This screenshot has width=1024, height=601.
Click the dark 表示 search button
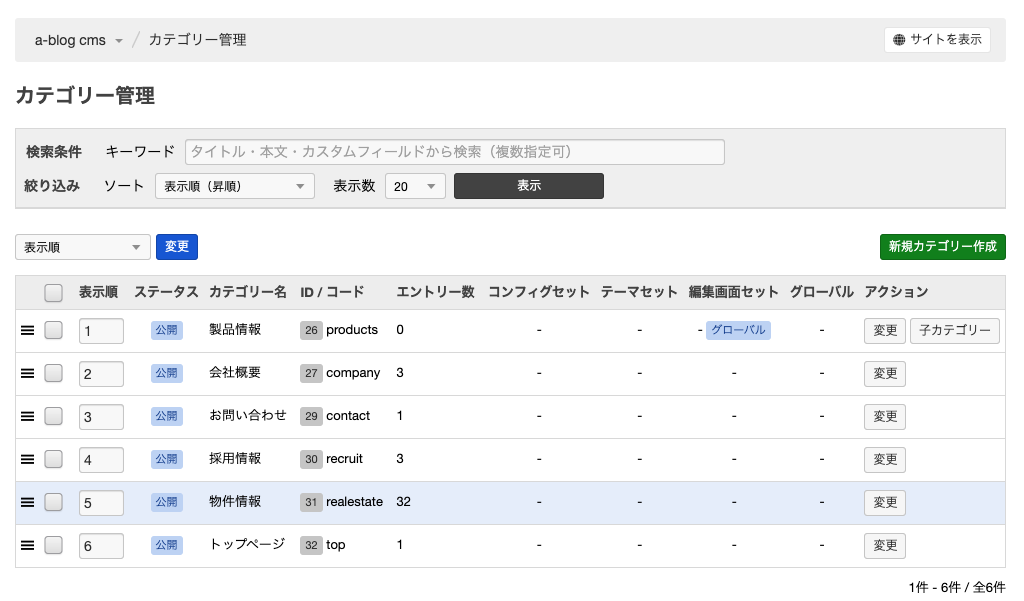tap(528, 186)
